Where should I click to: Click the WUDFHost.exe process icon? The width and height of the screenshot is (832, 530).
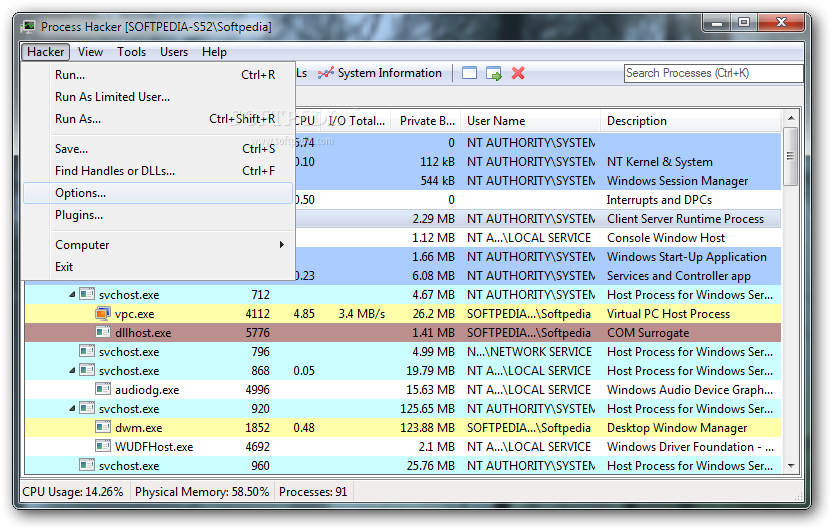tap(103, 447)
